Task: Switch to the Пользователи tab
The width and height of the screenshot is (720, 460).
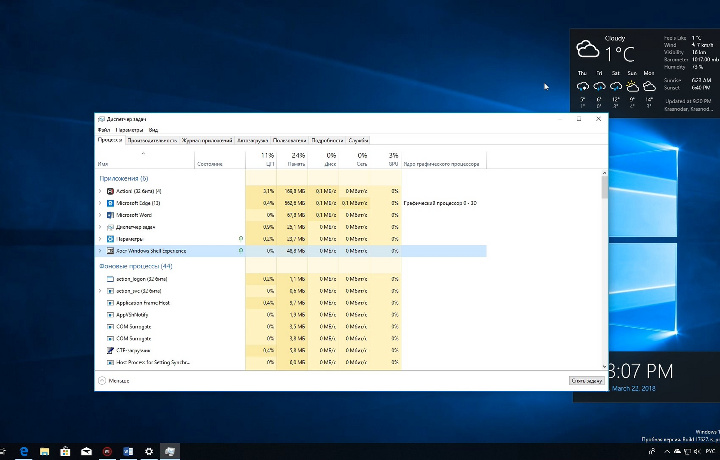Action: click(290, 140)
